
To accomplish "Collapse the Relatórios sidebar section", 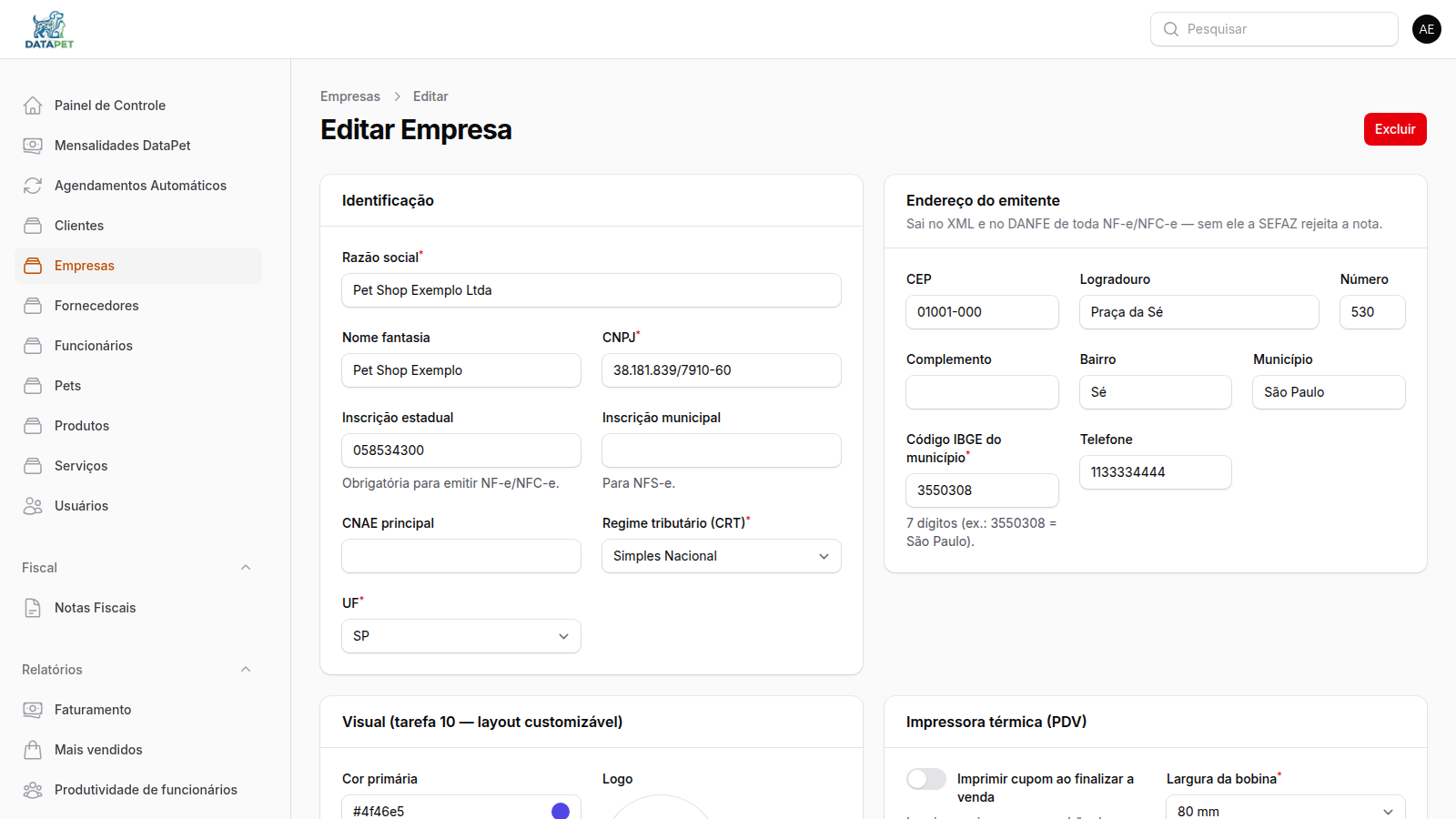I will [x=246, y=670].
